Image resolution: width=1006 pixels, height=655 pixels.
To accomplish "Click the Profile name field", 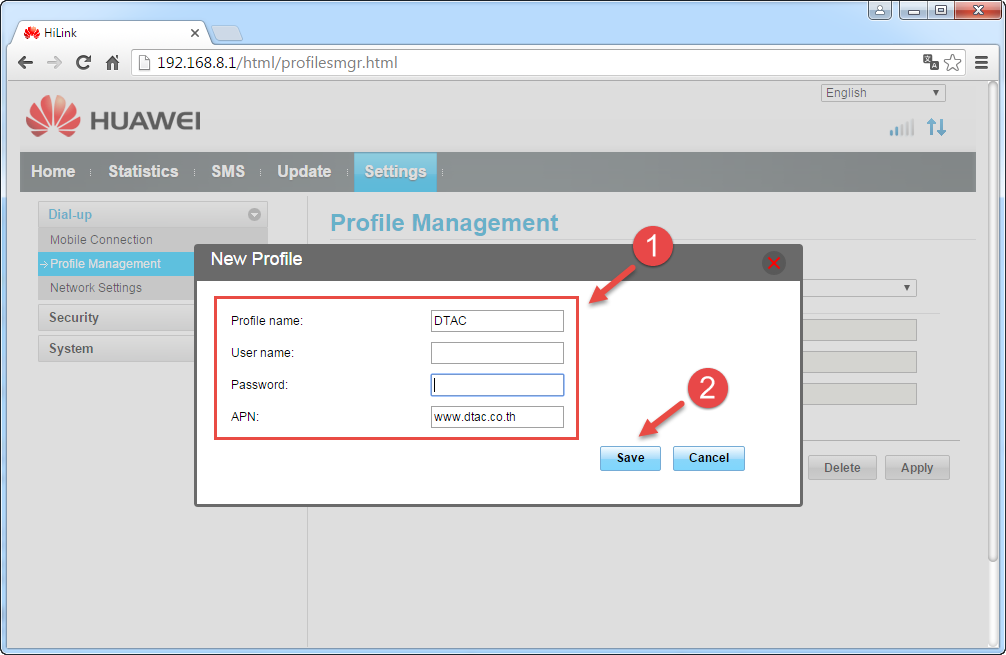I will (x=497, y=321).
